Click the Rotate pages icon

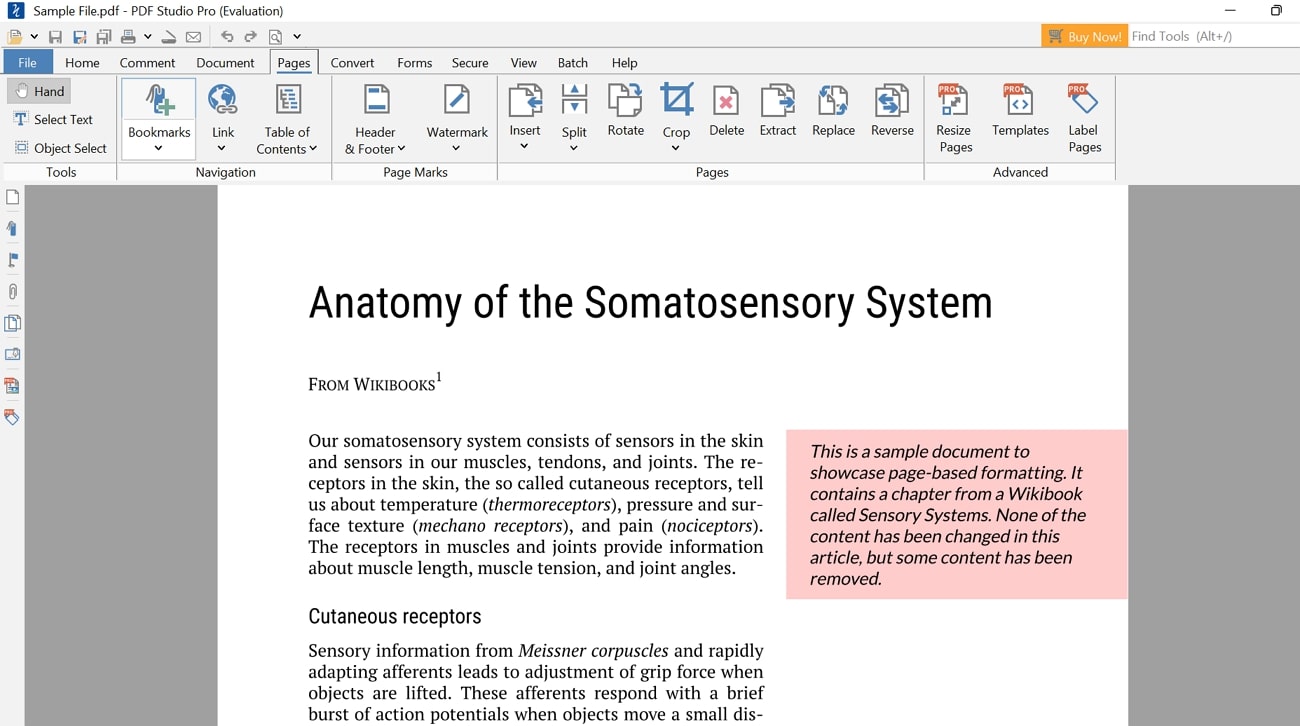(625, 100)
